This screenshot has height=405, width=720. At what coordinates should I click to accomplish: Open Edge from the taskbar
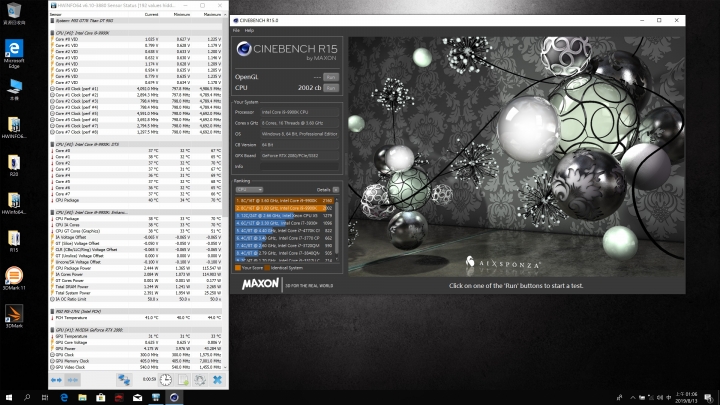pyautogui.click(x=64, y=398)
